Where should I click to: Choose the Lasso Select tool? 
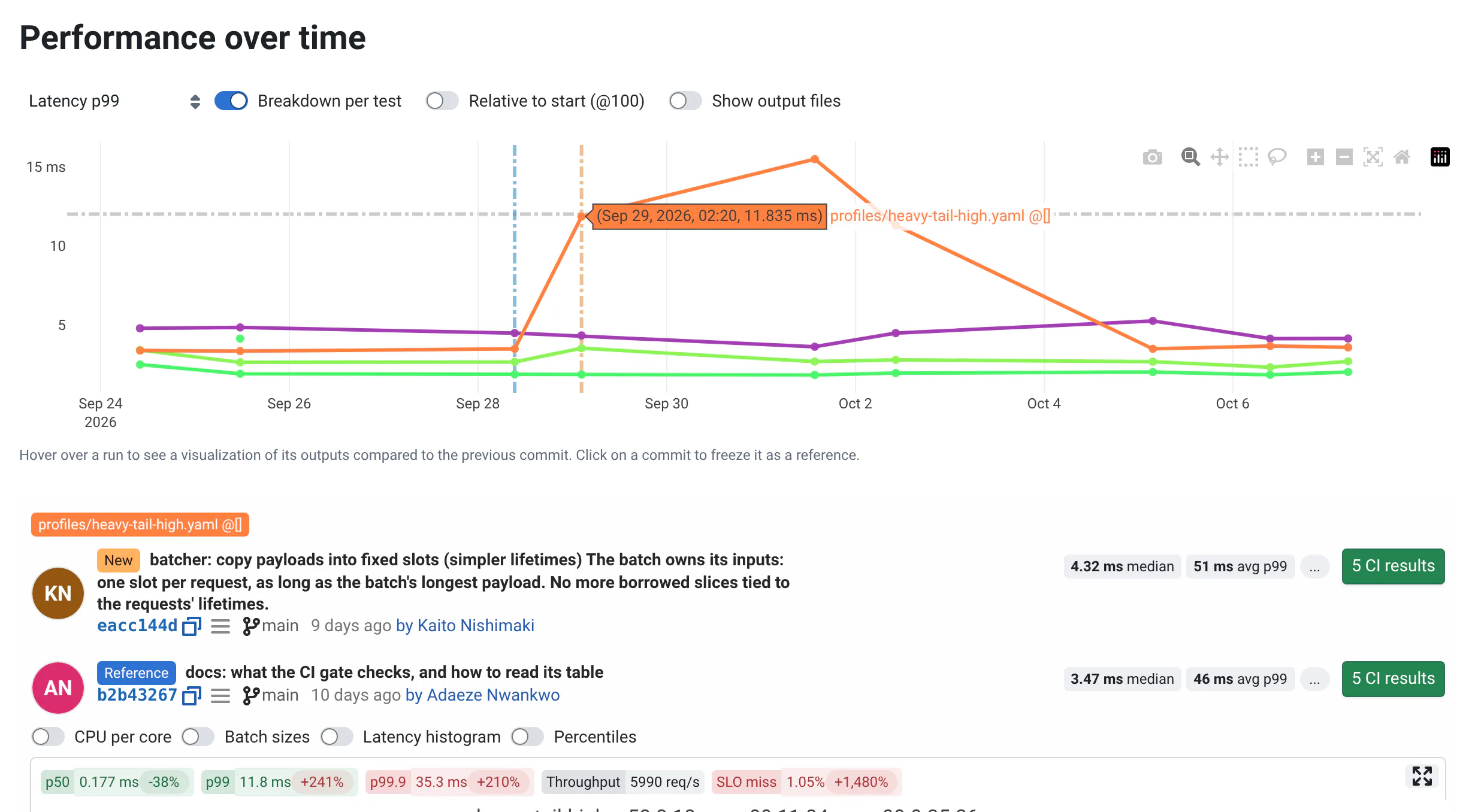point(1277,157)
